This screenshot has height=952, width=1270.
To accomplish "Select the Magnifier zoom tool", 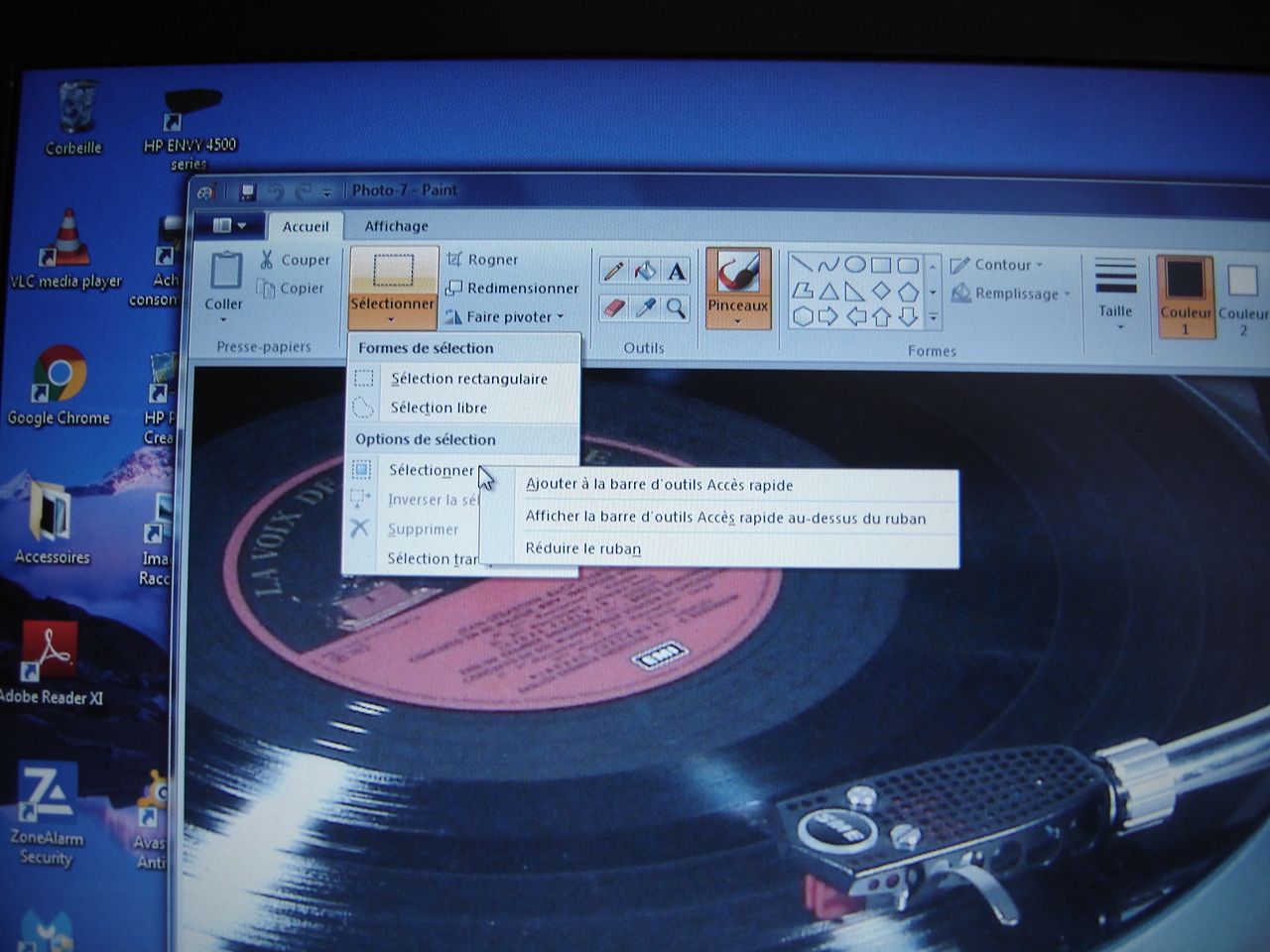I will [x=677, y=308].
